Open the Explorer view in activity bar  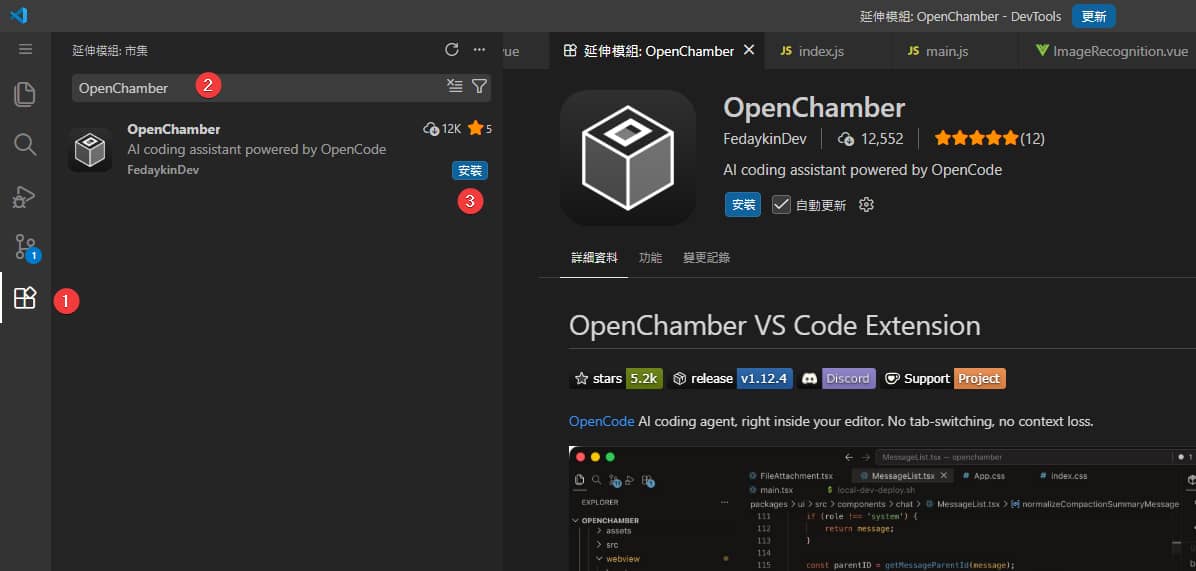point(25,94)
